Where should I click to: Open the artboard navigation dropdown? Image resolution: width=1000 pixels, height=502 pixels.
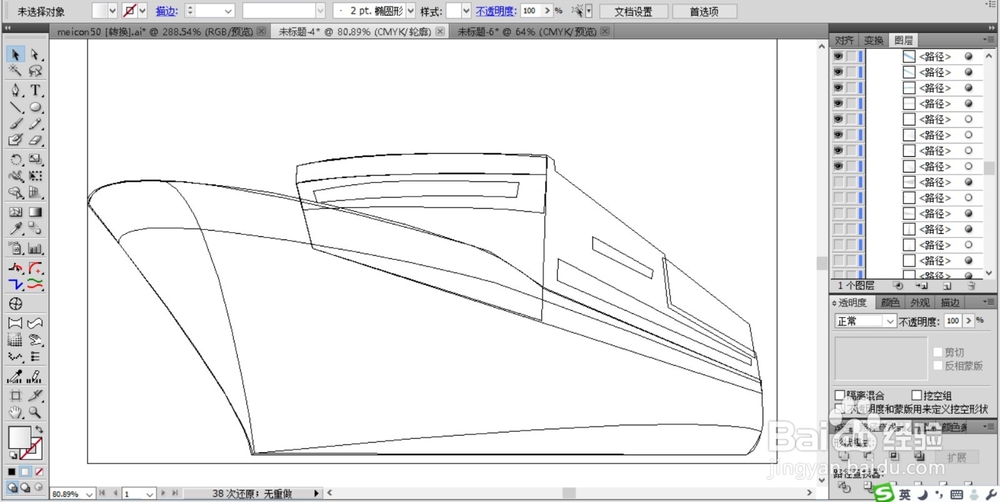pos(150,494)
